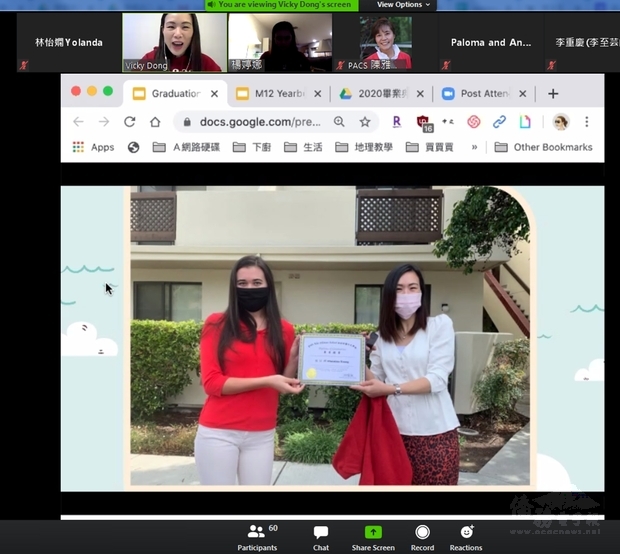Image resolution: width=620 pixels, height=554 pixels.
Task: Start recording with the Record button
Action: tap(422, 536)
